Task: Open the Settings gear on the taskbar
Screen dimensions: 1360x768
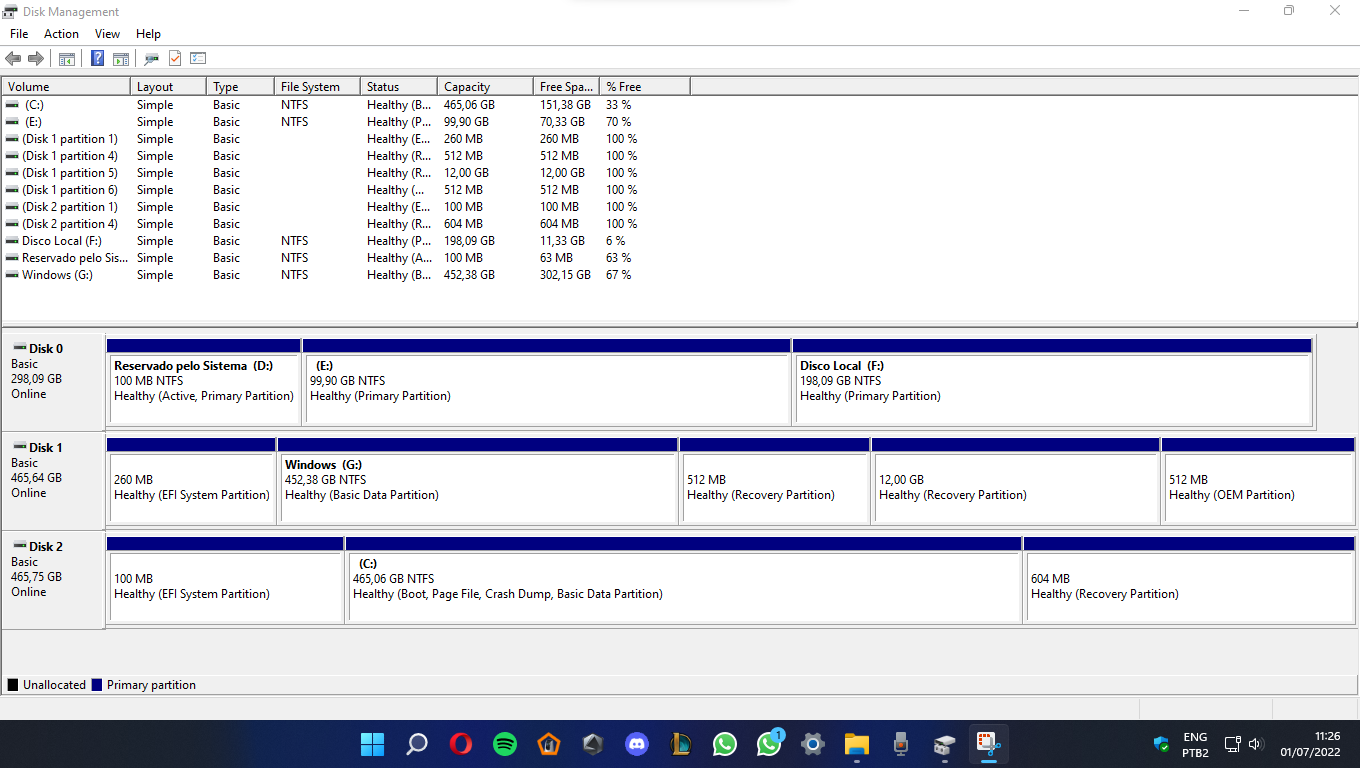Action: [813, 744]
